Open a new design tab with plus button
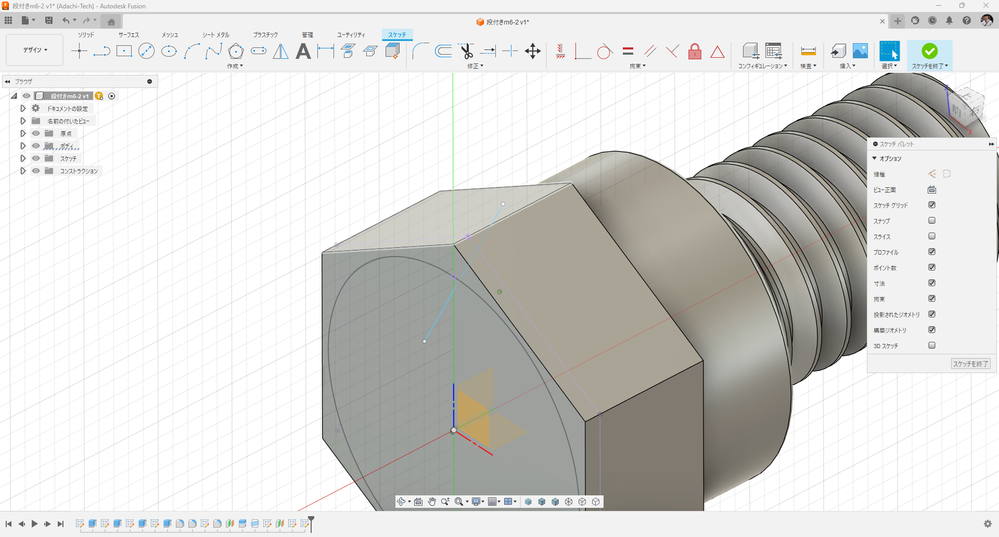 897,21
